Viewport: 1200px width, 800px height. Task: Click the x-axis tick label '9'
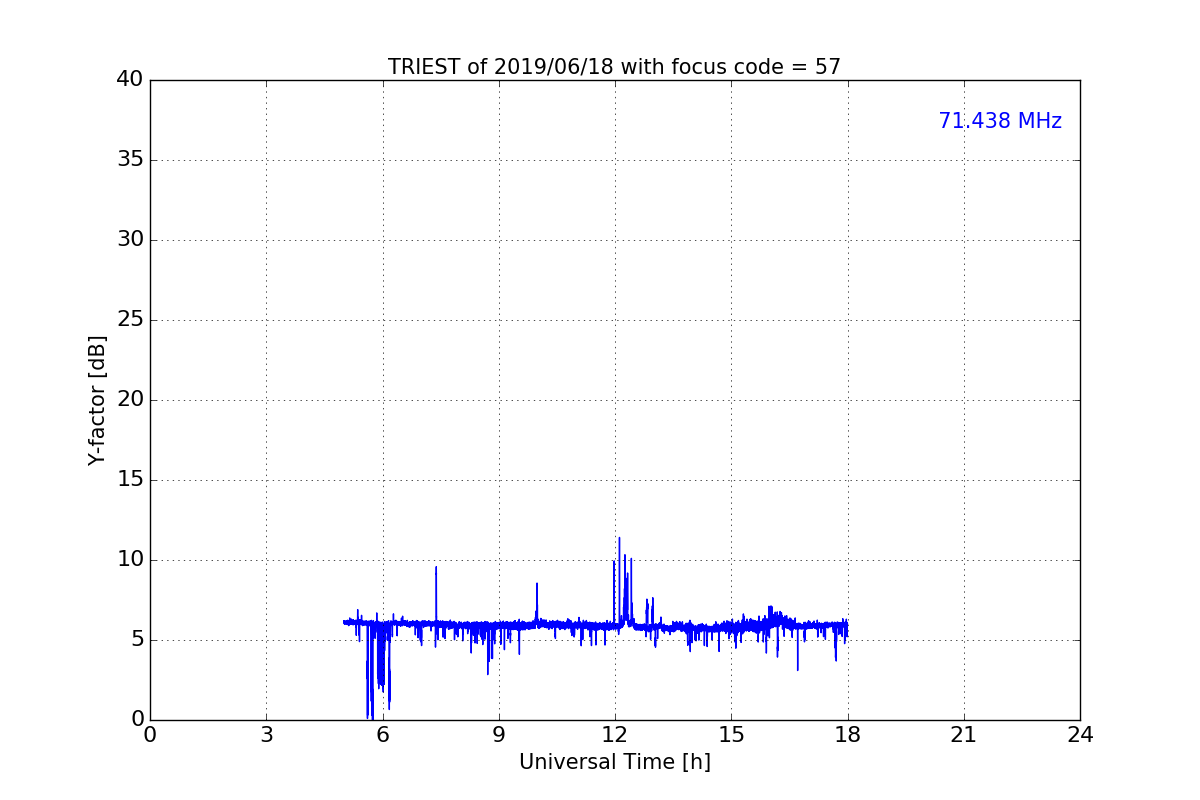pyautogui.click(x=499, y=735)
